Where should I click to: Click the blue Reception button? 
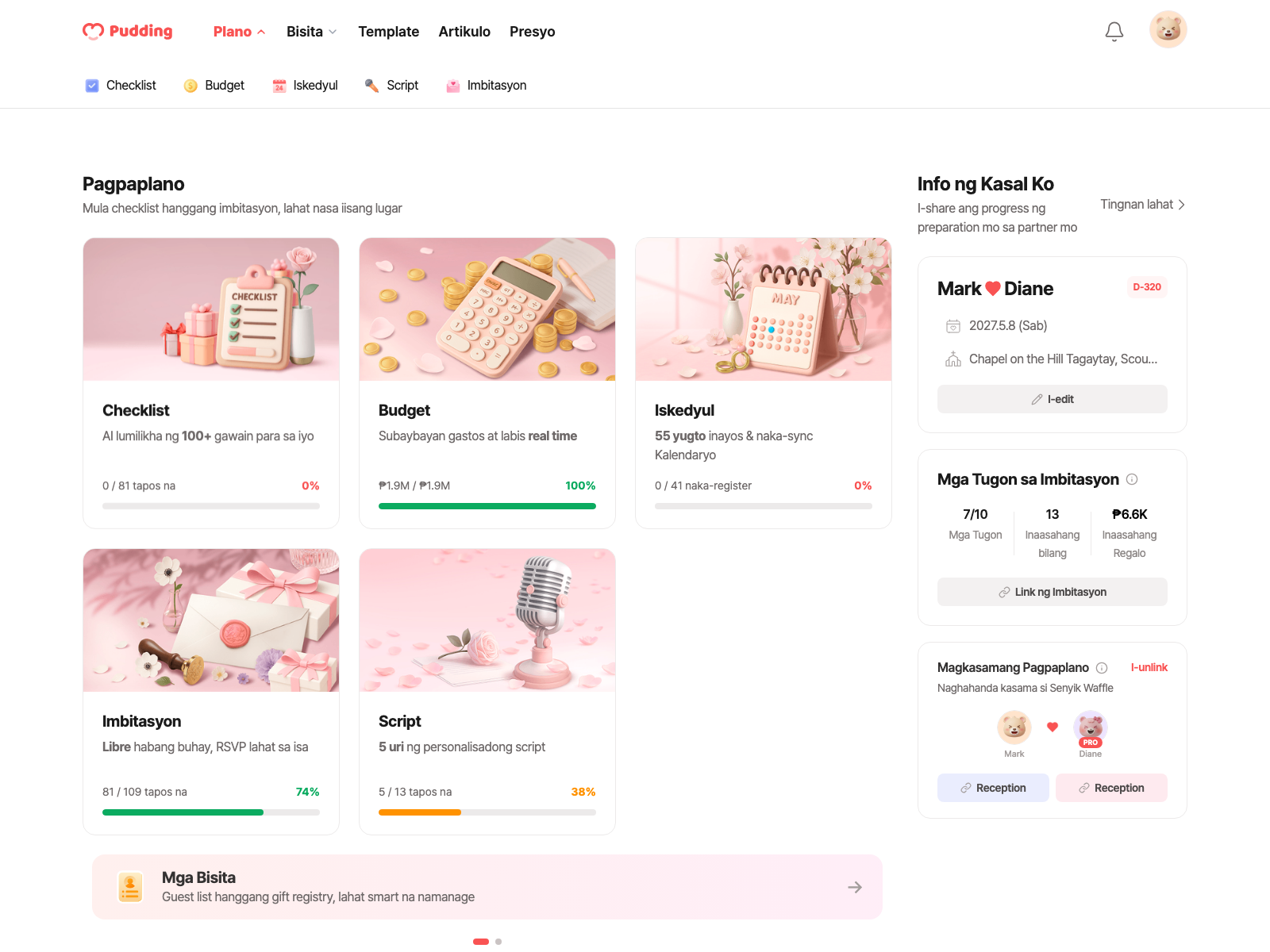click(993, 788)
